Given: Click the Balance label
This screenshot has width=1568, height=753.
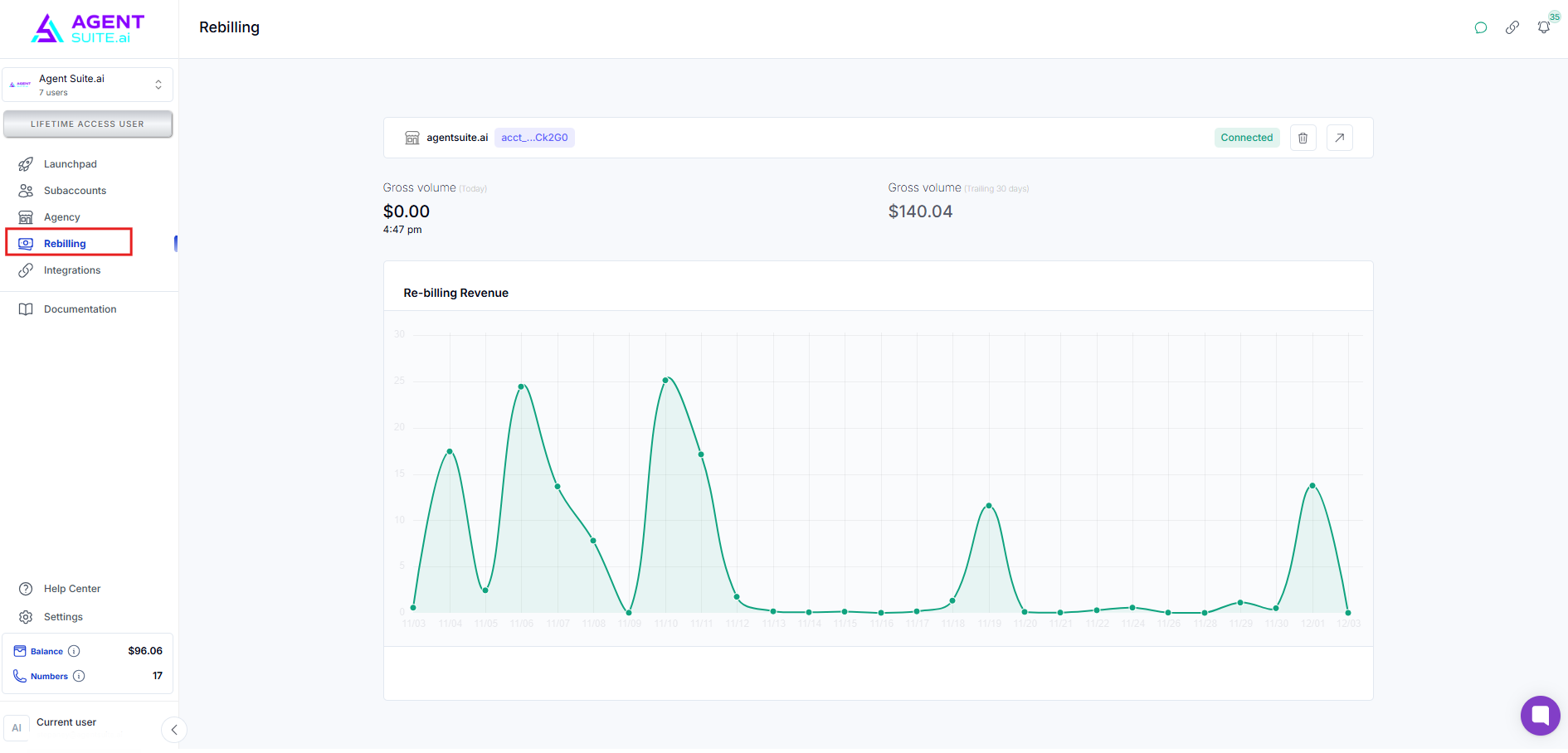Looking at the screenshot, I should click(x=46, y=652).
